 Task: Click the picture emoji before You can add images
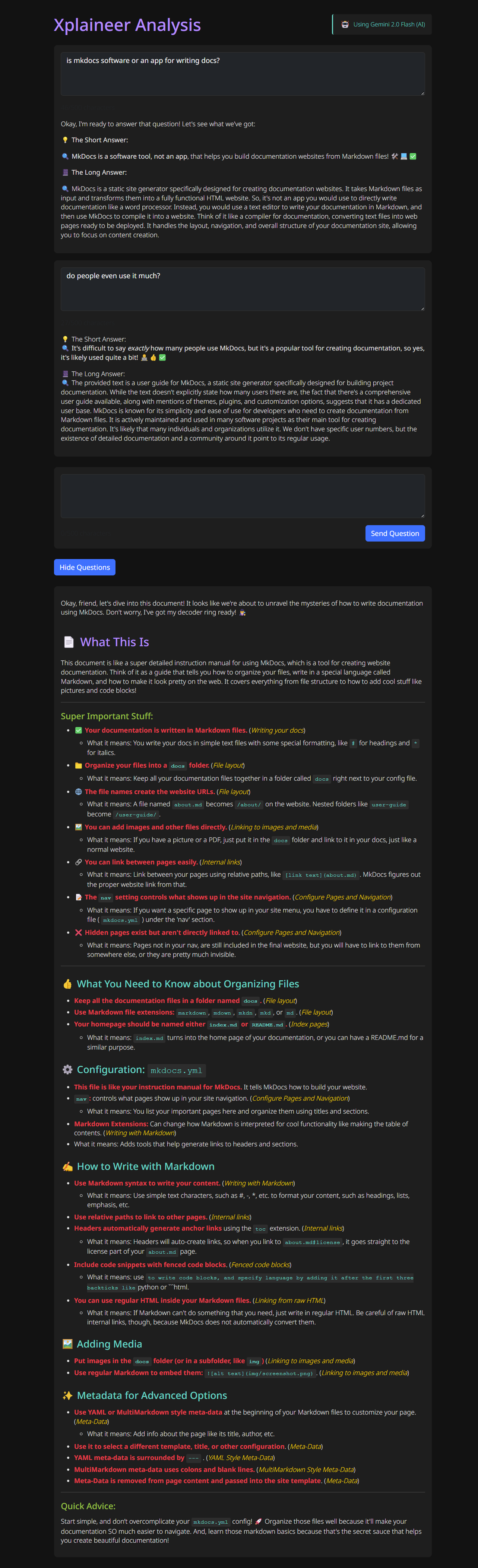pos(79,827)
